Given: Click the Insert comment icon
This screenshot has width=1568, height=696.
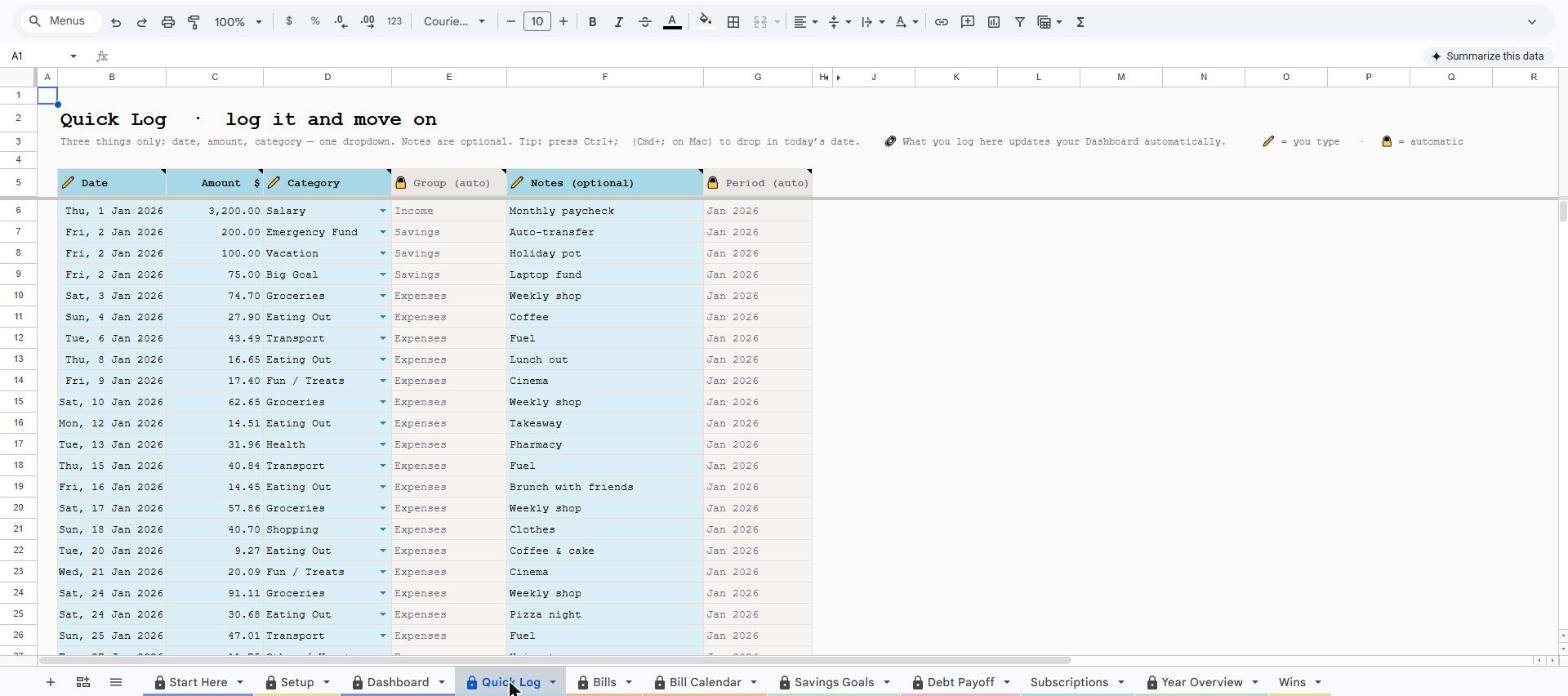Looking at the screenshot, I should coord(967,22).
